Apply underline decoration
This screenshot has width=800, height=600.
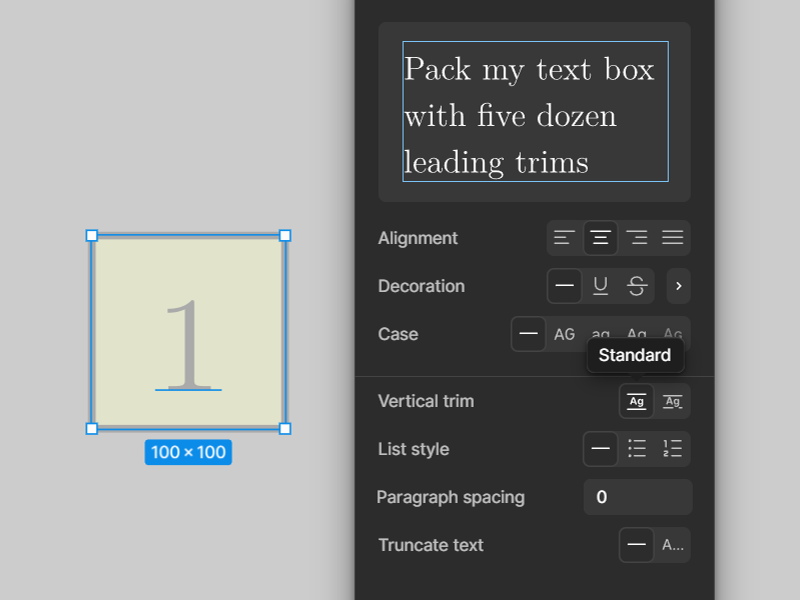point(601,286)
